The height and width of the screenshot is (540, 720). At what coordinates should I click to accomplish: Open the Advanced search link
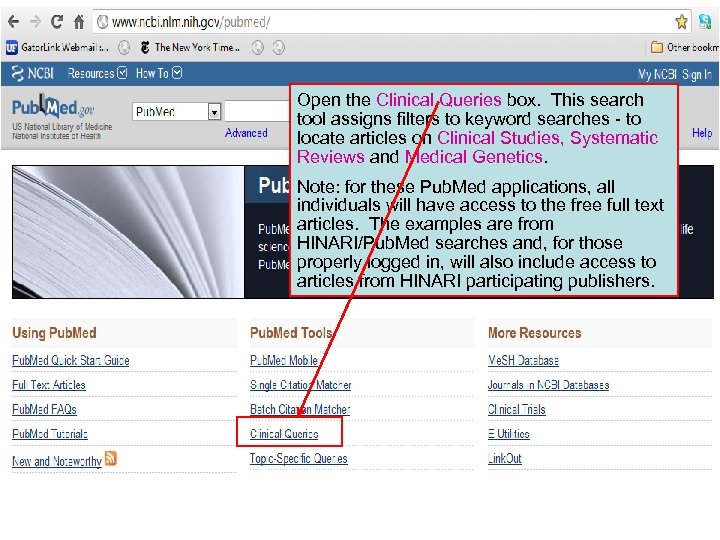(x=246, y=133)
